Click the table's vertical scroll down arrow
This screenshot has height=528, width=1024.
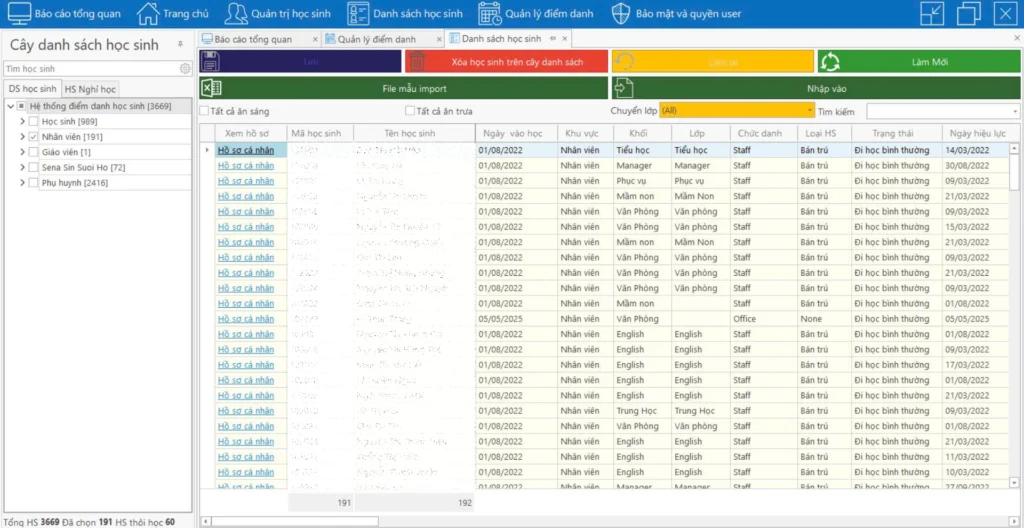click(x=1014, y=483)
